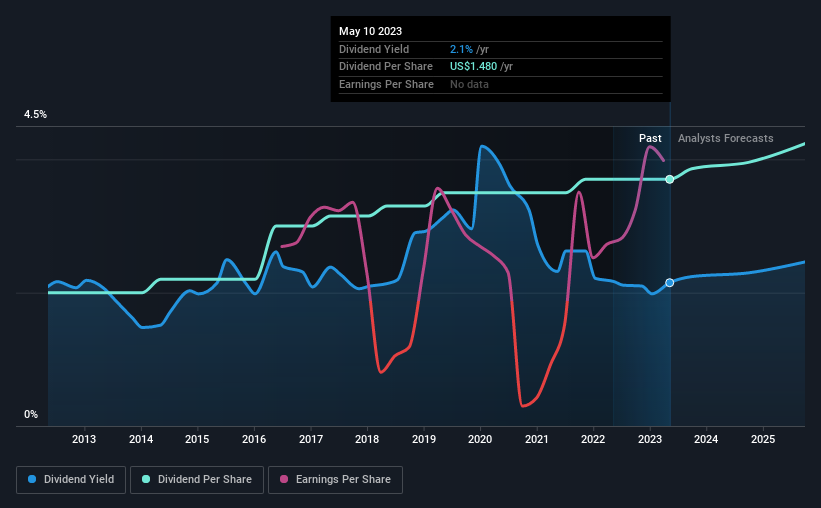821x508 pixels.
Task: Click the 2023 x-axis label
Action: (650, 439)
